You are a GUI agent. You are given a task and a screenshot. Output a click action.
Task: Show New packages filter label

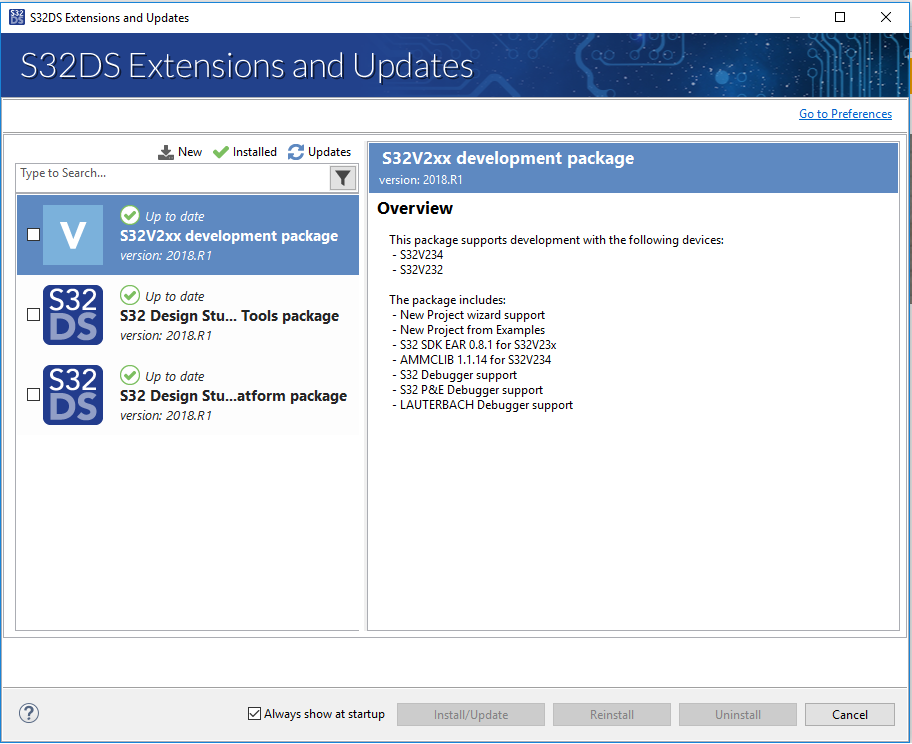coord(190,152)
